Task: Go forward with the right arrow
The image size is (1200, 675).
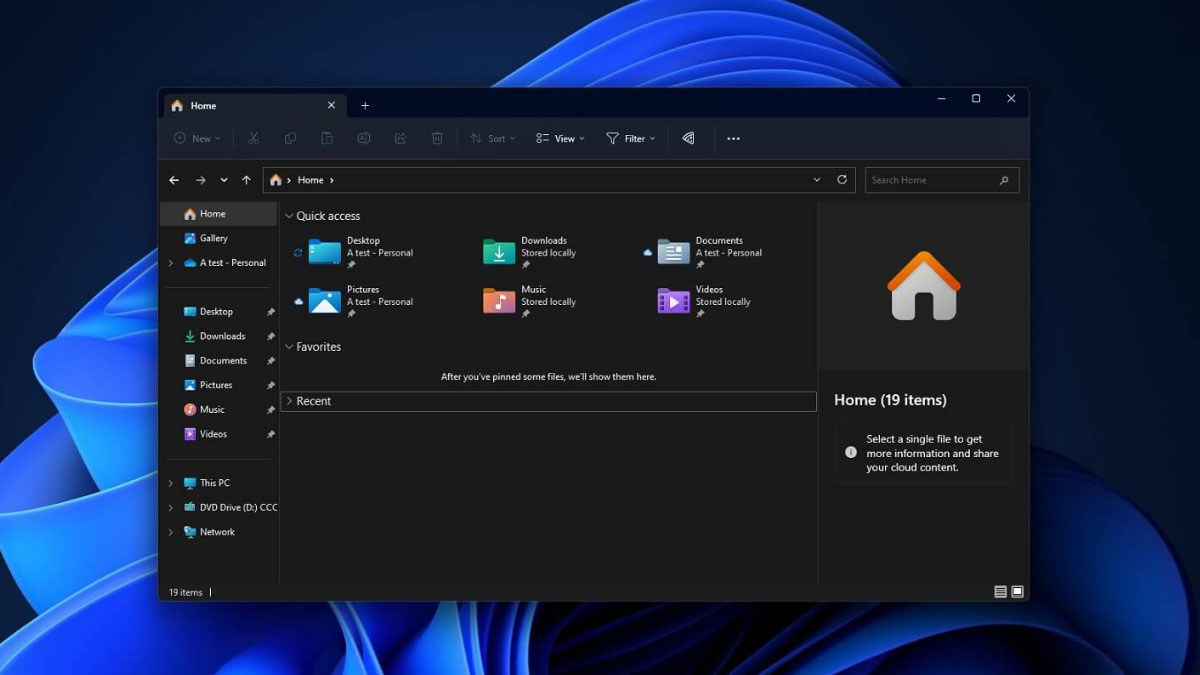Action: (200, 180)
